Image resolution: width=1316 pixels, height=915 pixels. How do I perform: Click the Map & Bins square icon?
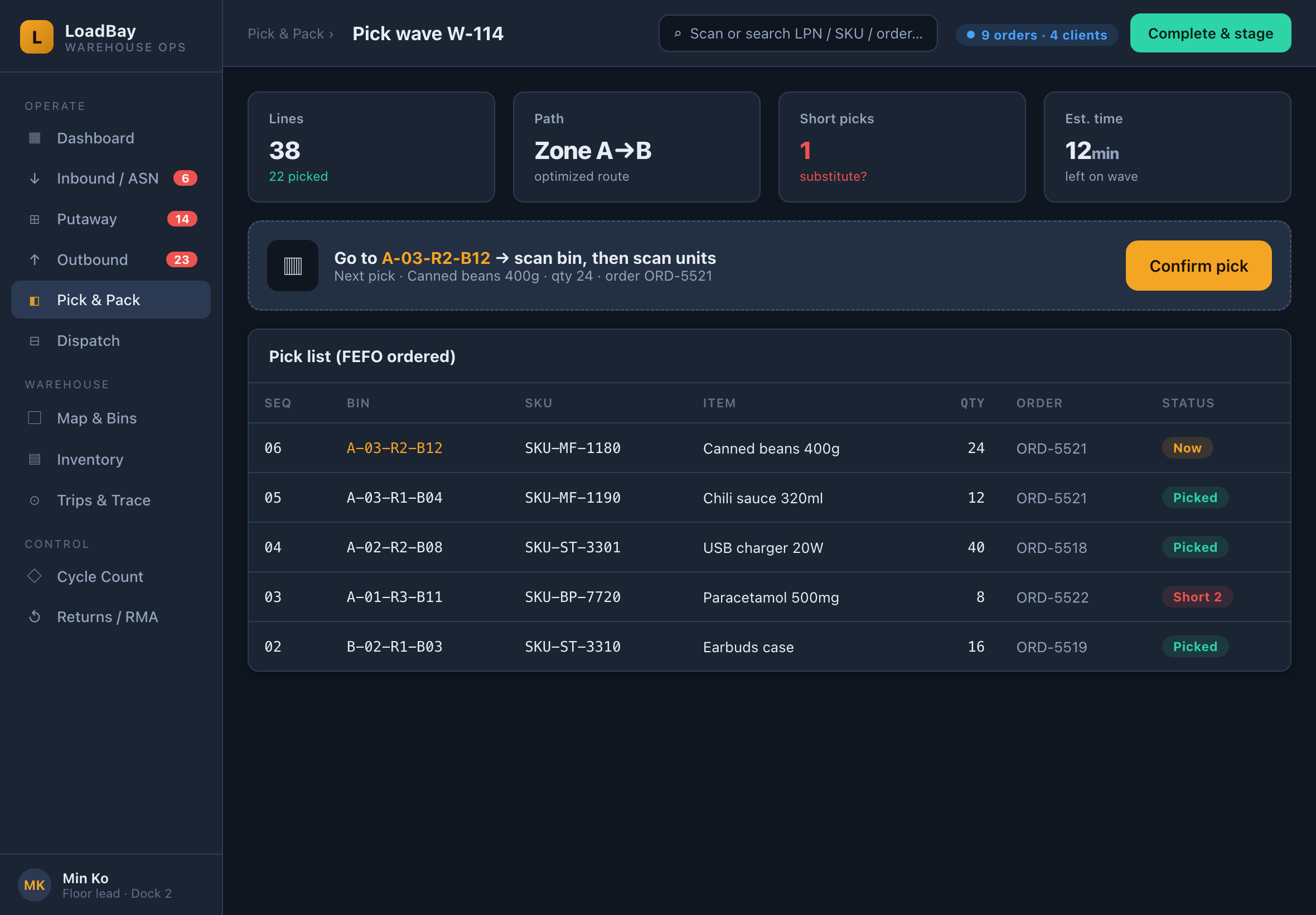pos(35,418)
